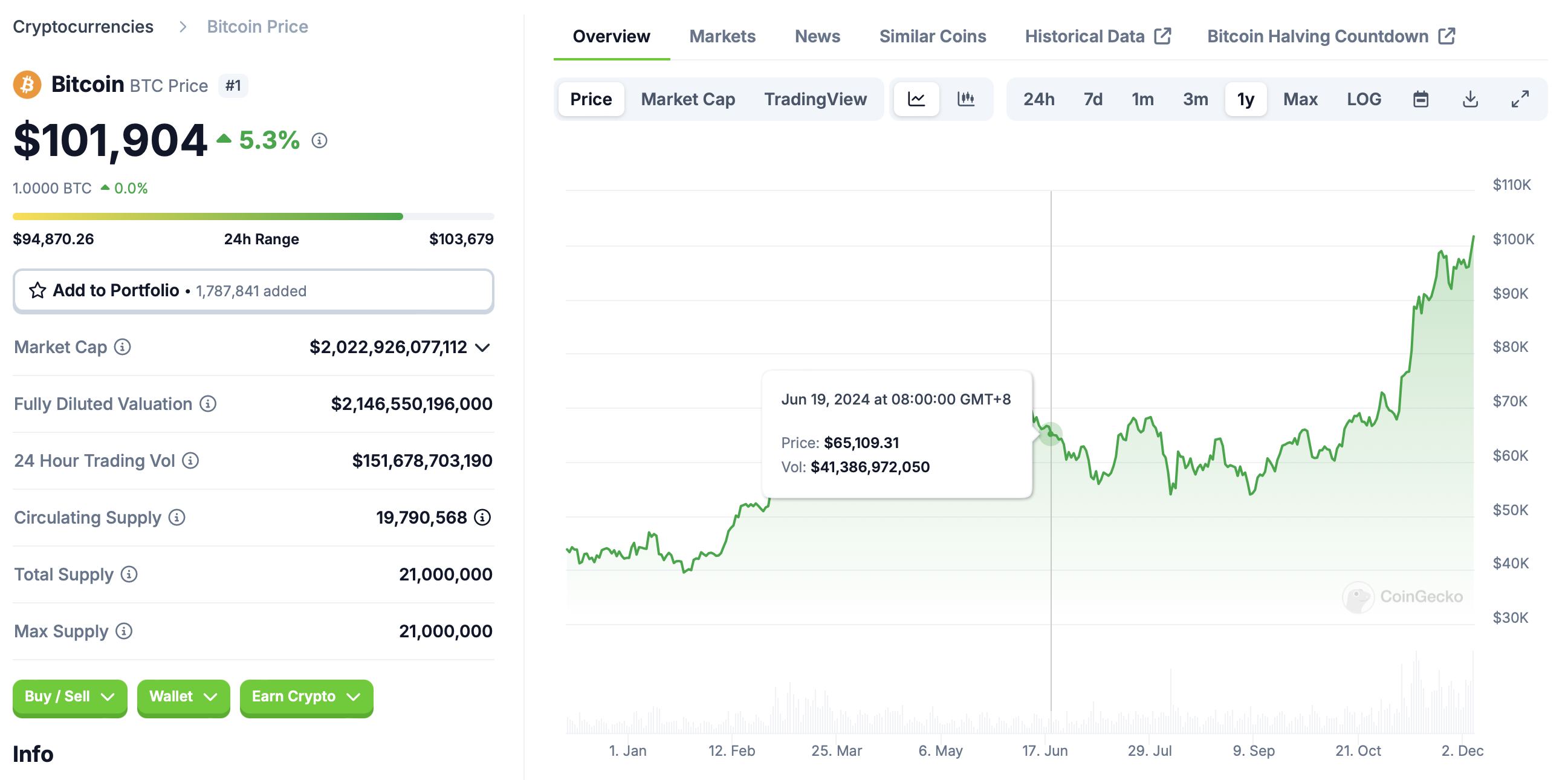Open the Markets tab

(x=722, y=36)
